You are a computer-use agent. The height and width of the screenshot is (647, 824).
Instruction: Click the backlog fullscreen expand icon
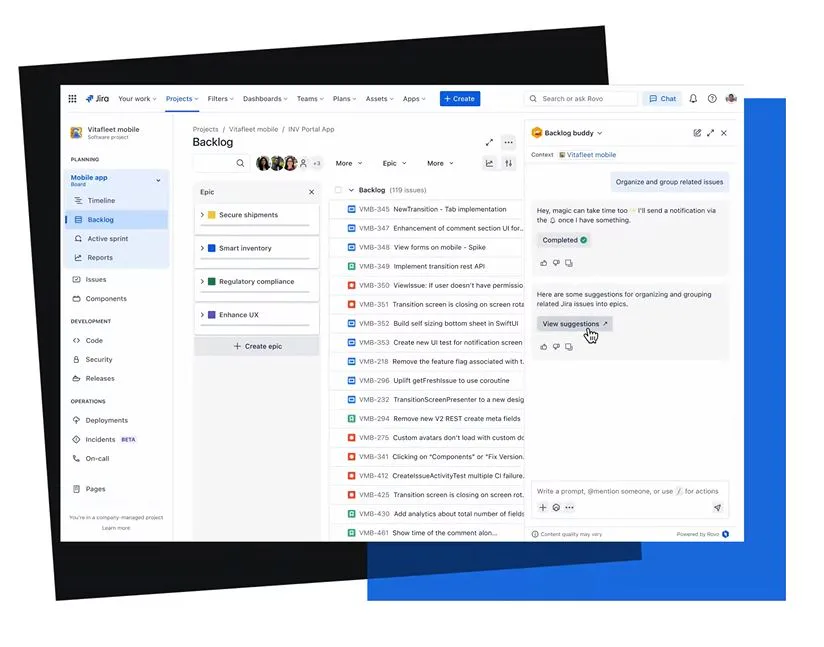tap(489, 142)
